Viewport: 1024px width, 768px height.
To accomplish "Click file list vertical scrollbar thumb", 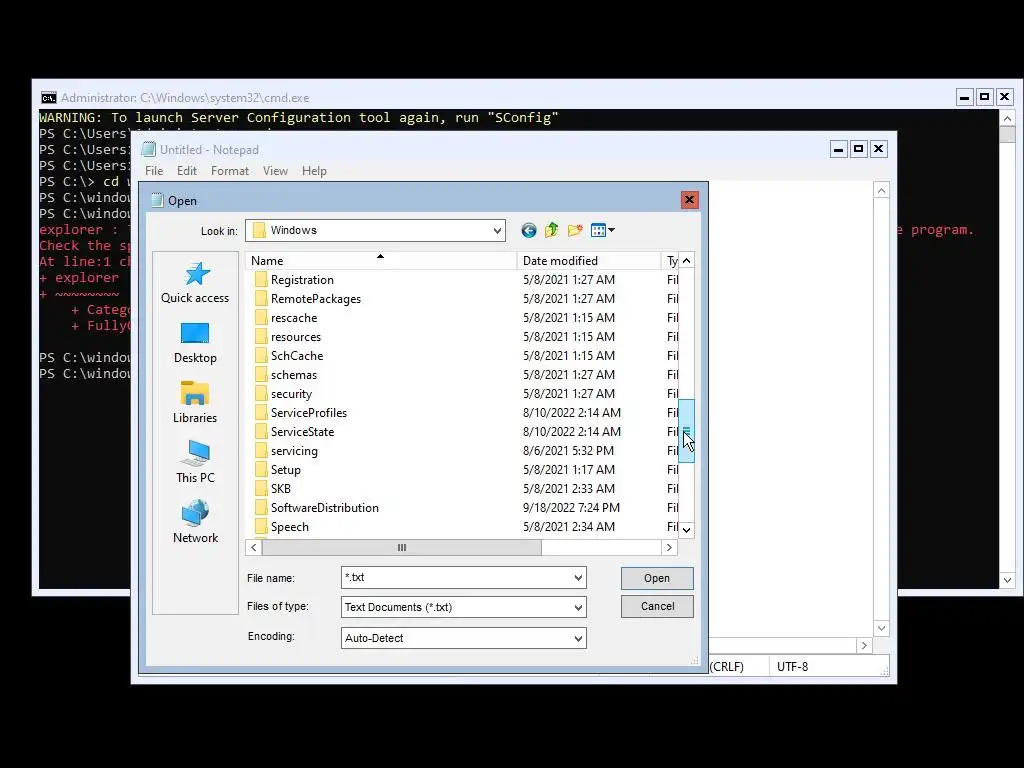I will (686, 431).
